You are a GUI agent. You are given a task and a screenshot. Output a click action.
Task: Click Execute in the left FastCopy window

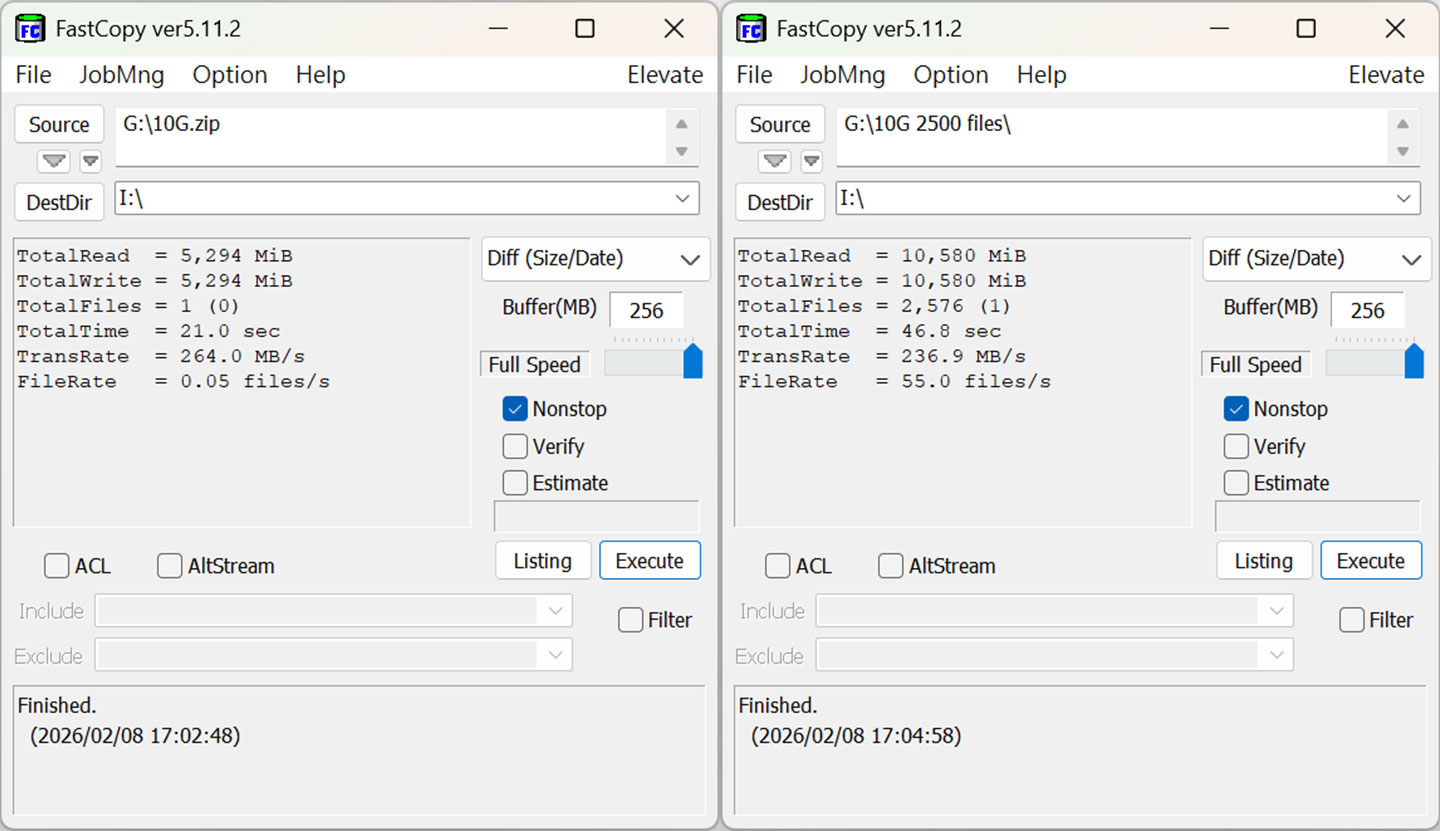click(650, 560)
